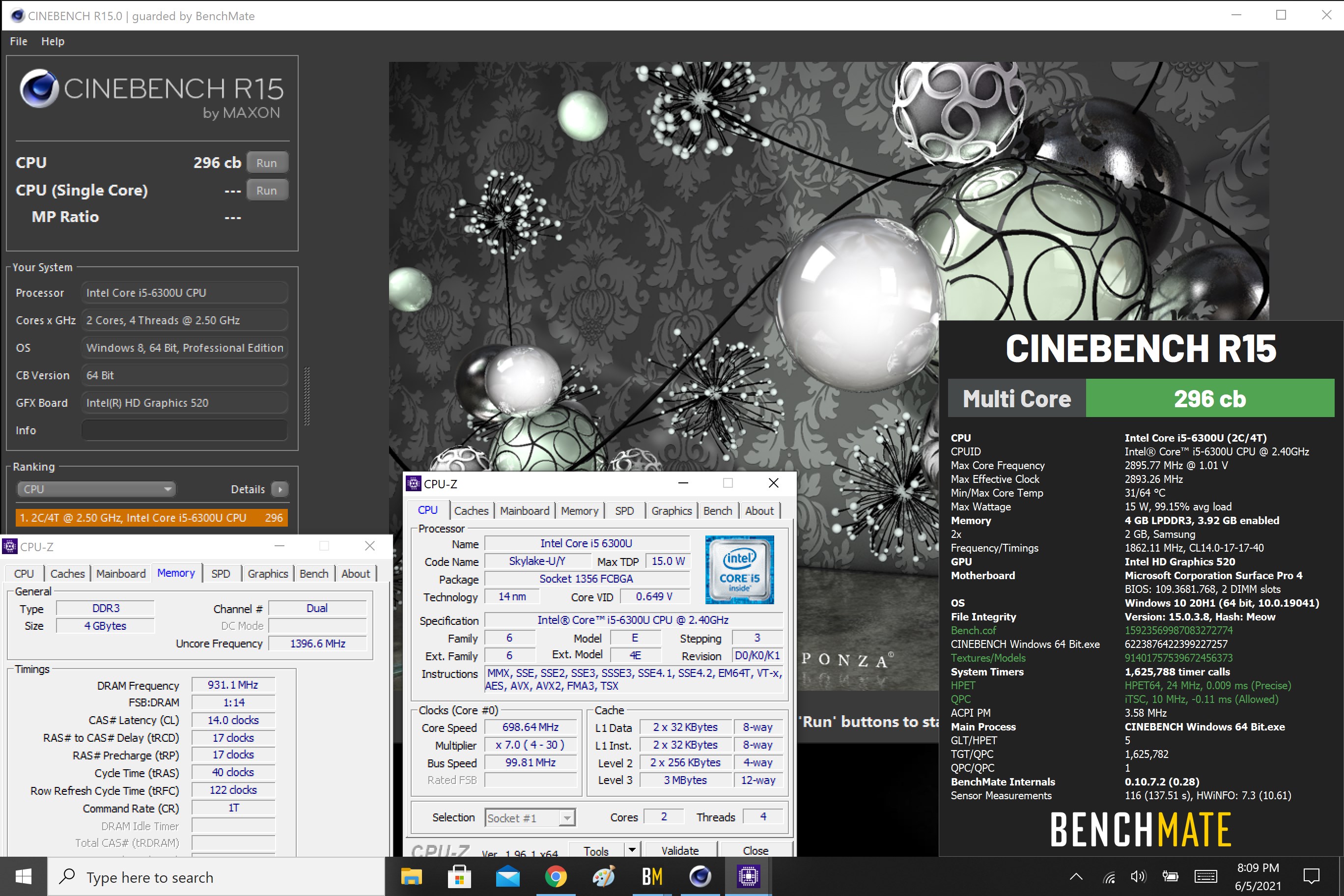
Task: Open SPD tab in Memory CPU-Z window
Action: (x=221, y=574)
